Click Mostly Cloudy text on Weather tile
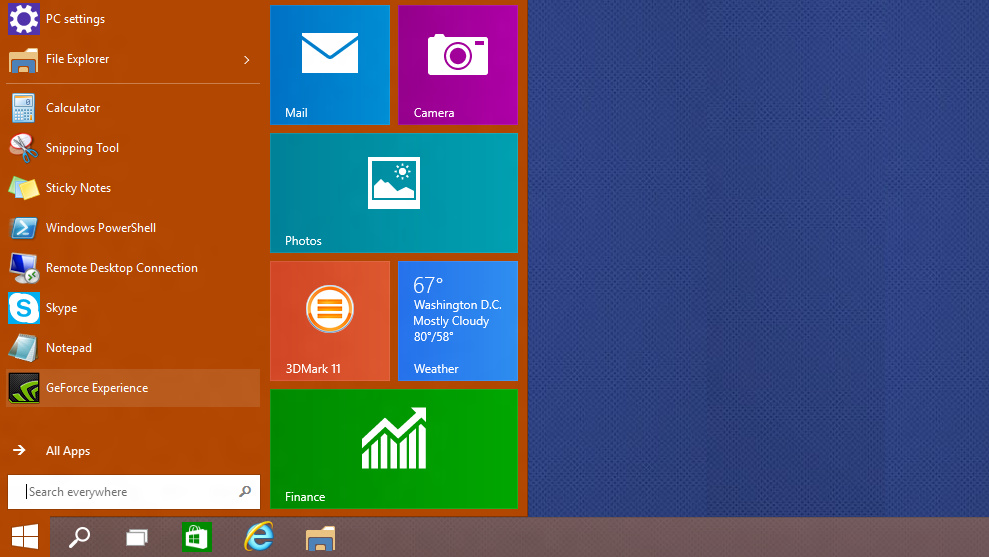 tap(451, 321)
